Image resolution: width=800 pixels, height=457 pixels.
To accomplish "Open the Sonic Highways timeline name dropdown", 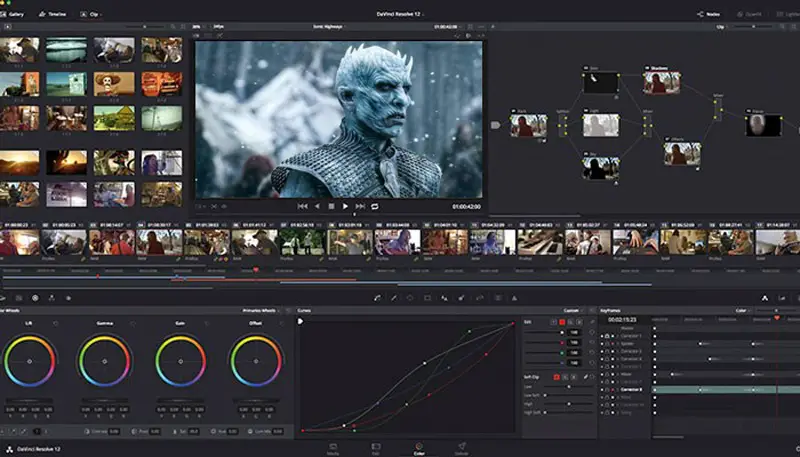I will click(x=329, y=27).
